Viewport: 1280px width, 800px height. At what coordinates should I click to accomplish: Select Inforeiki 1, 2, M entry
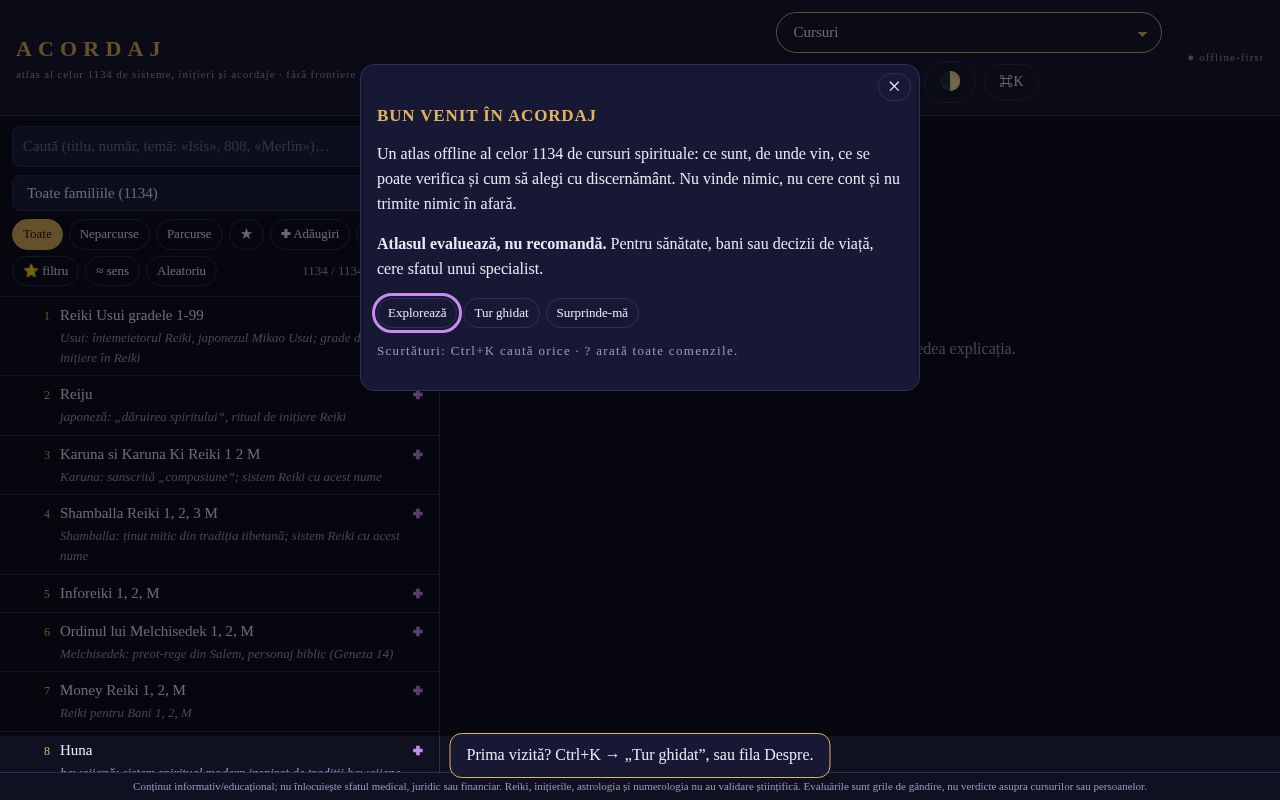click(219, 593)
